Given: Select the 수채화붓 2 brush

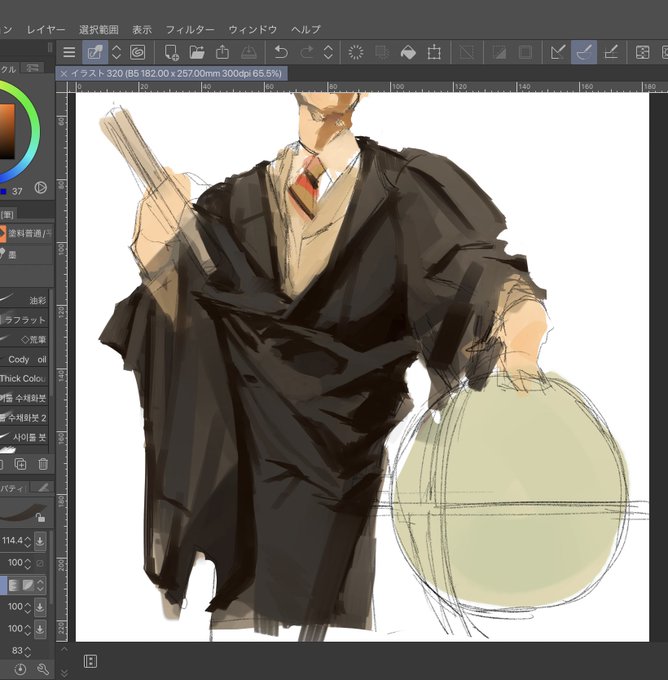Looking at the screenshot, I should (23, 418).
